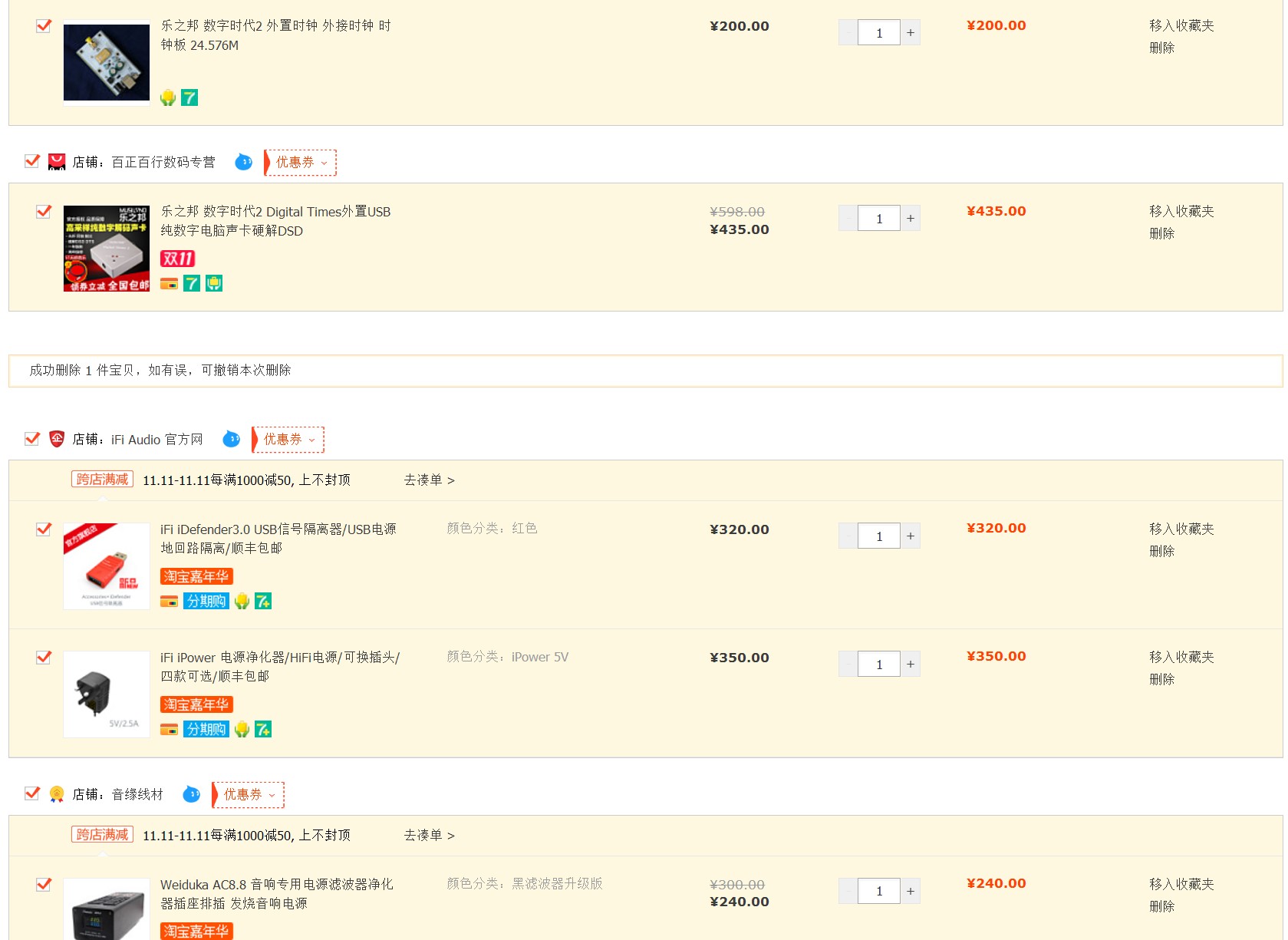Open the Digital Times 声卡 product thumbnail
The image size is (1288, 940).
pos(107,249)
